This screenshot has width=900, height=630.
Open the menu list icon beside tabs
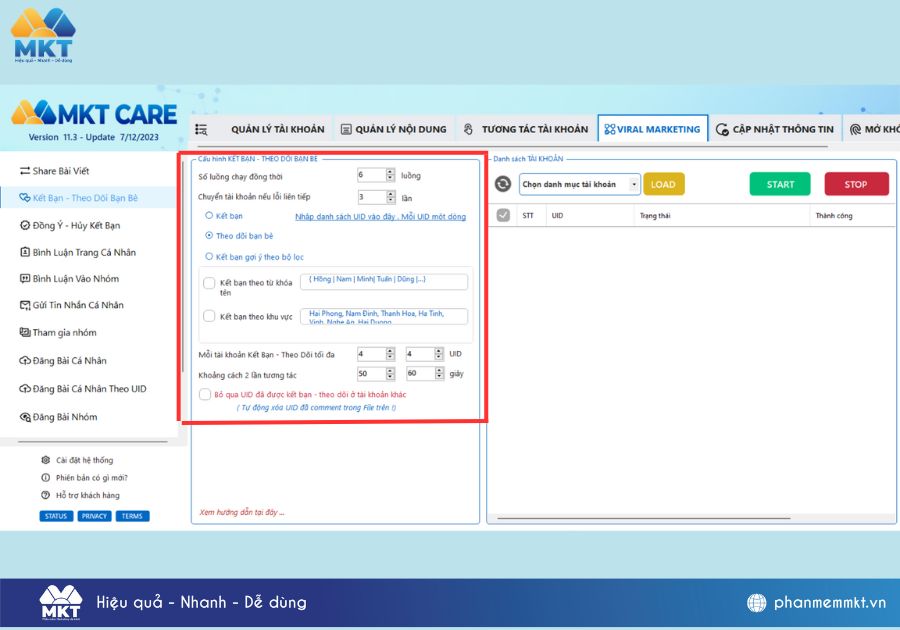pyautogui.click(x=201, y=130)
